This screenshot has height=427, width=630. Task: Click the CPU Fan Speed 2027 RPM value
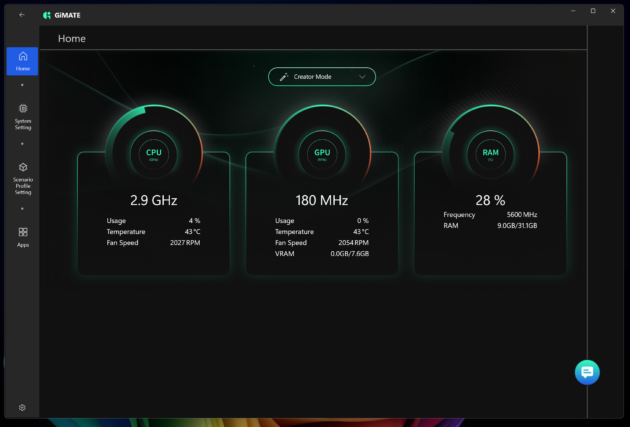coord(185,243)
